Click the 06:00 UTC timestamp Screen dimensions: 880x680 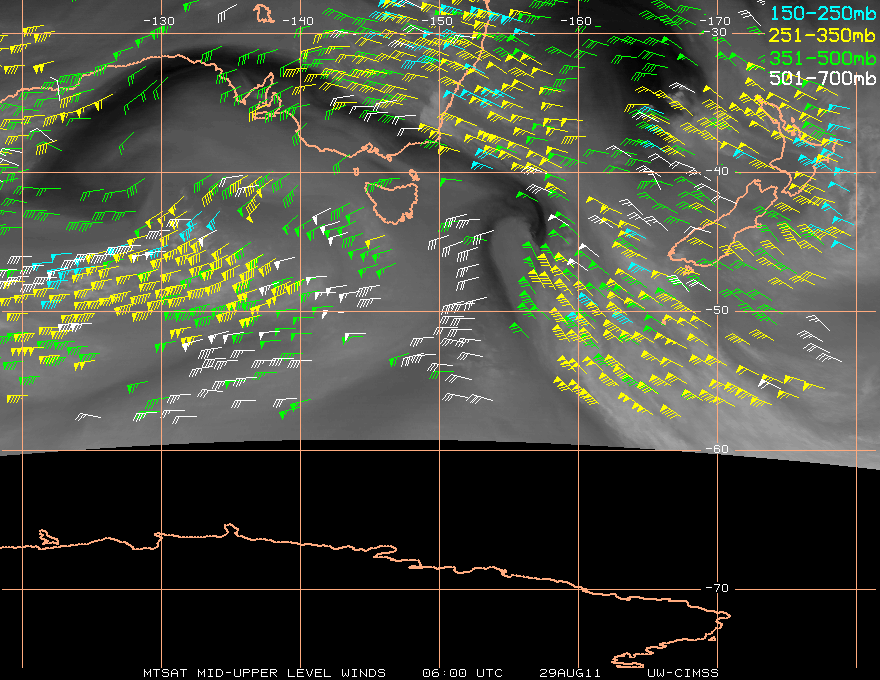(462, 673)
